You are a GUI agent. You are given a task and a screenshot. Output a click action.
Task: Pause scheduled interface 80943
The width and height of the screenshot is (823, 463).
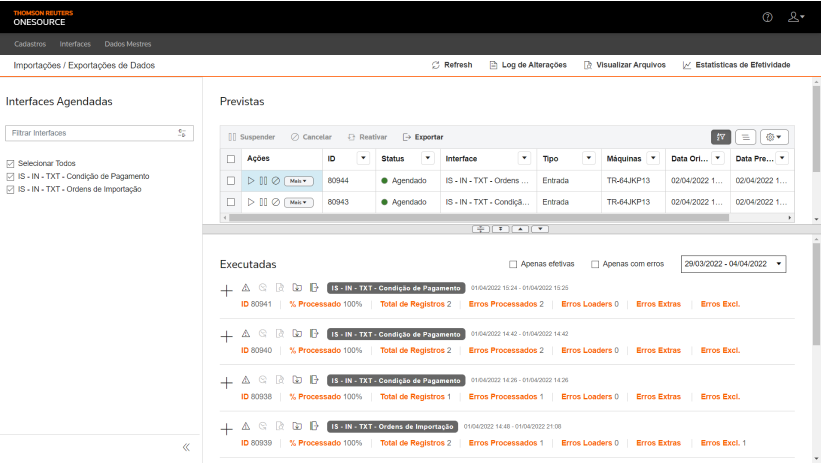click(x=263, y=202)
